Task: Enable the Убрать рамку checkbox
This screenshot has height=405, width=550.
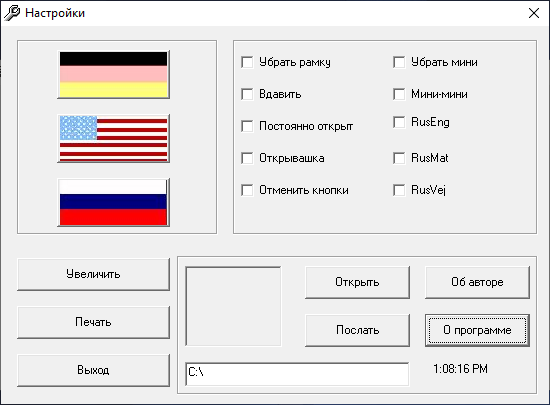Action: pos(247,62)
